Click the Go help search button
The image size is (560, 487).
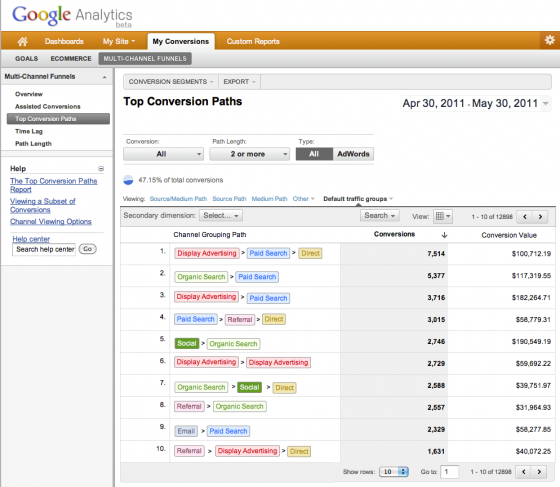(88, 249)
